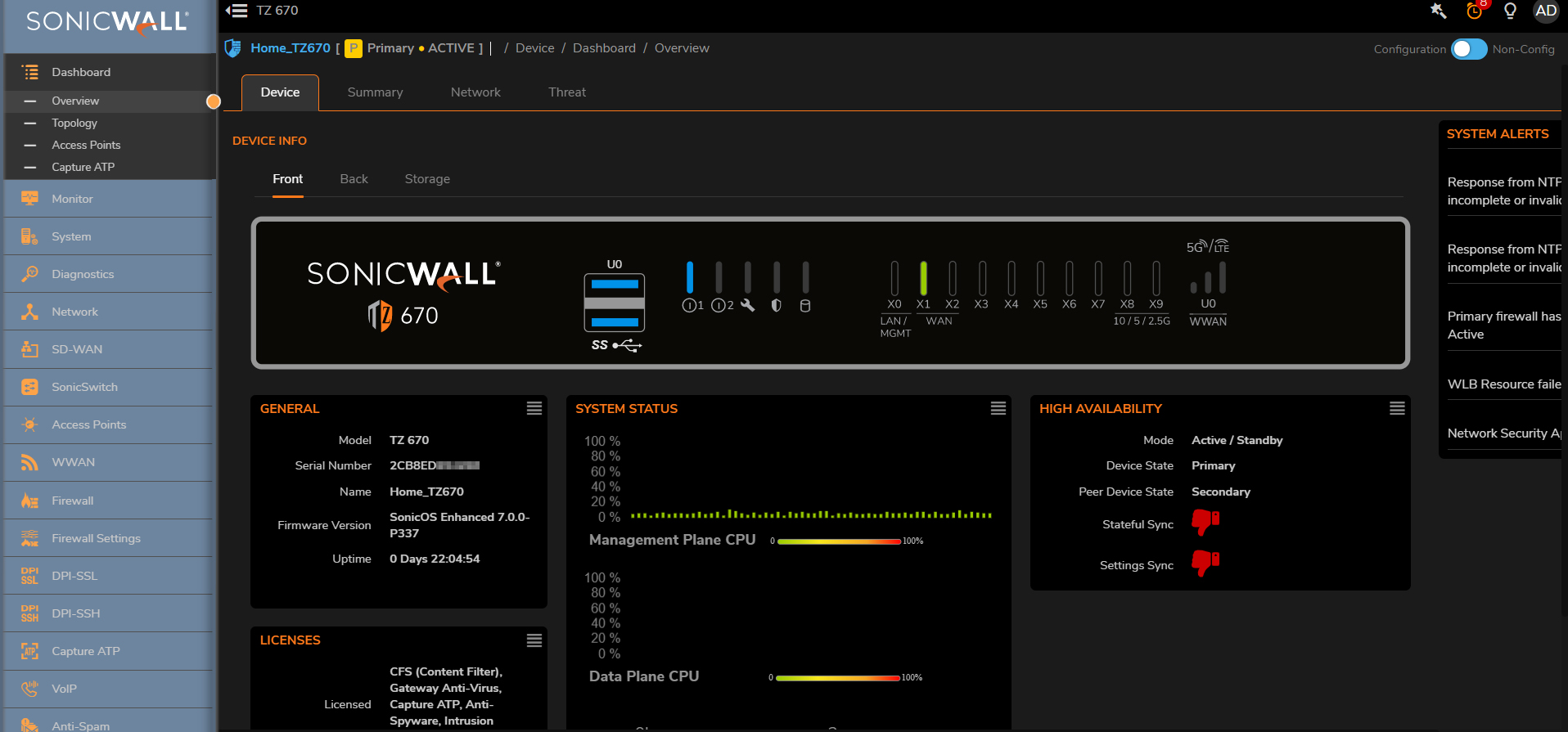Click the Management Plane CPU gradient bar
The width and height of the screenshot is (1568, 732).
coord(839,541)
